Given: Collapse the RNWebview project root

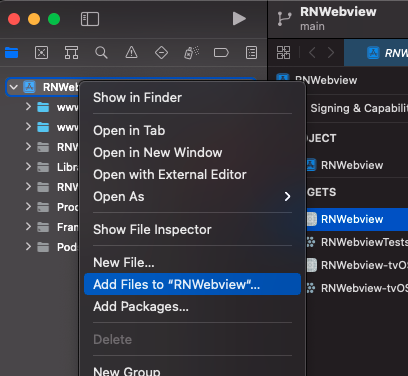Looking at the screenshot, I should coord(14,87).
